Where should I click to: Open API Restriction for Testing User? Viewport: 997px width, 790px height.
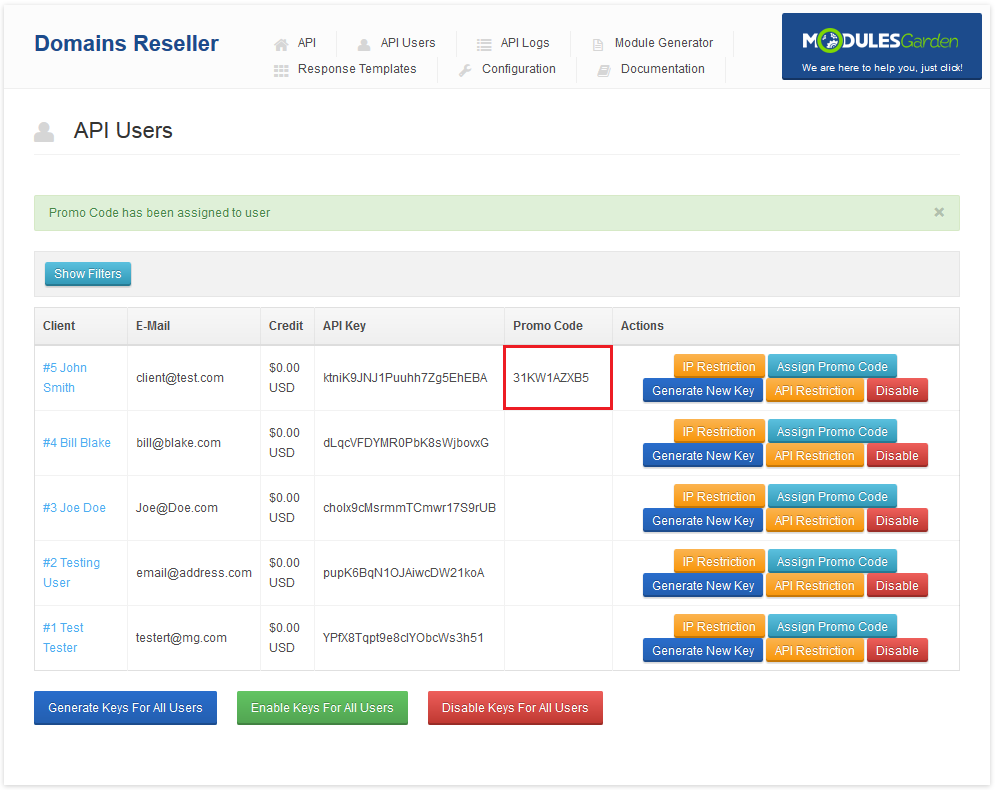(814, 585)
